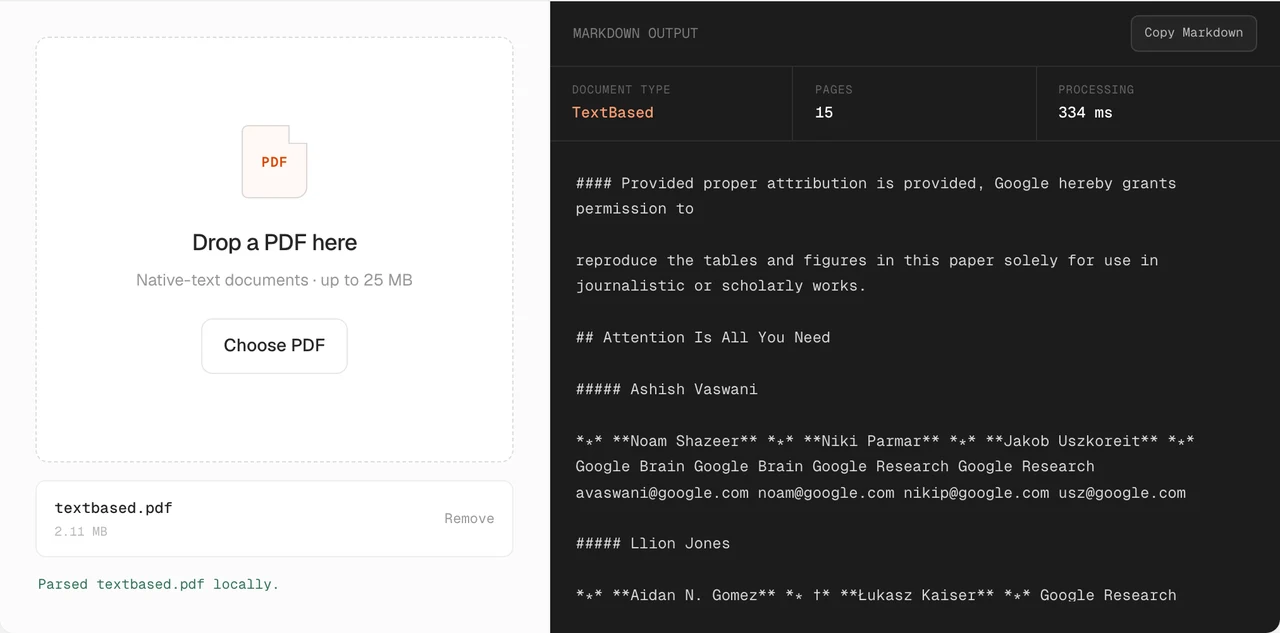Screen dimensions: 1280x633
Task: Click the 2.11 MB file size
Action: (81, 532)
